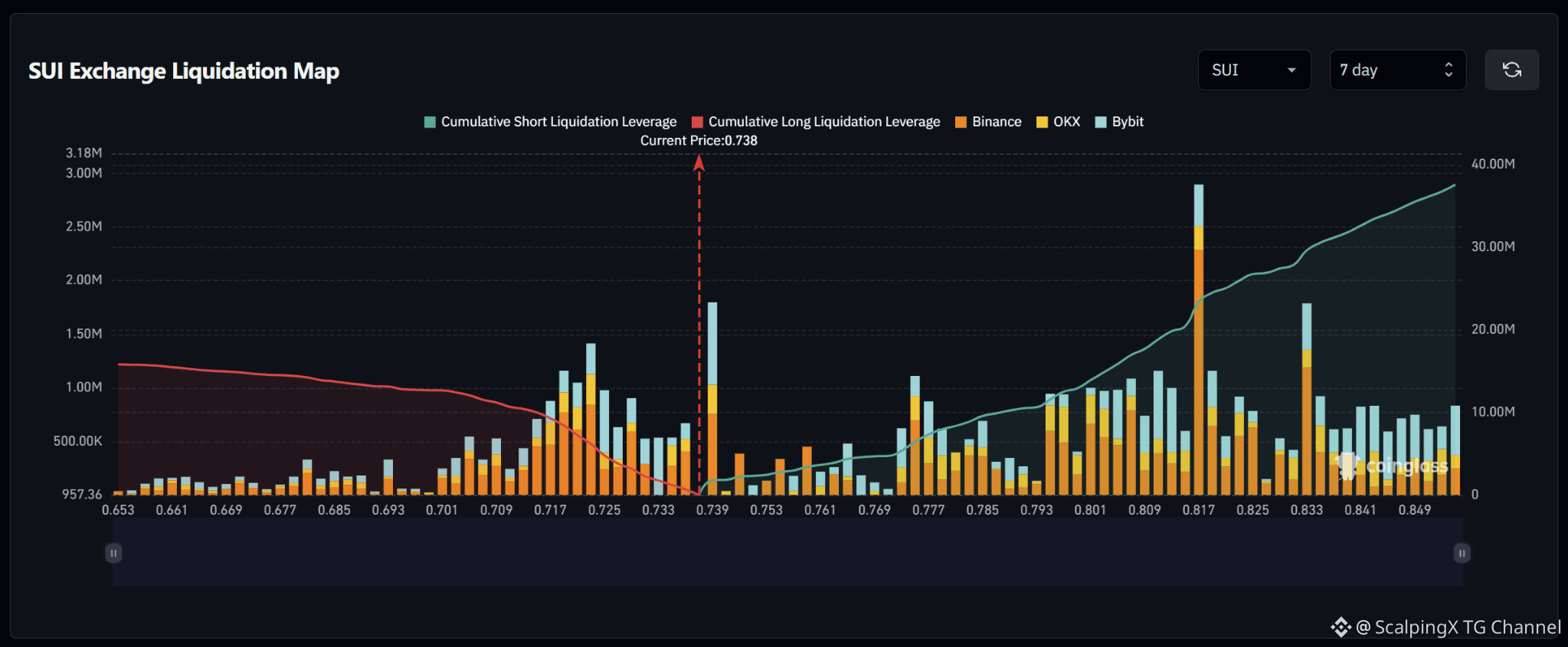The width and height of the screenshot is (1568, 647).
Task: Click the 0.669 price axis label
Action: 226,510
